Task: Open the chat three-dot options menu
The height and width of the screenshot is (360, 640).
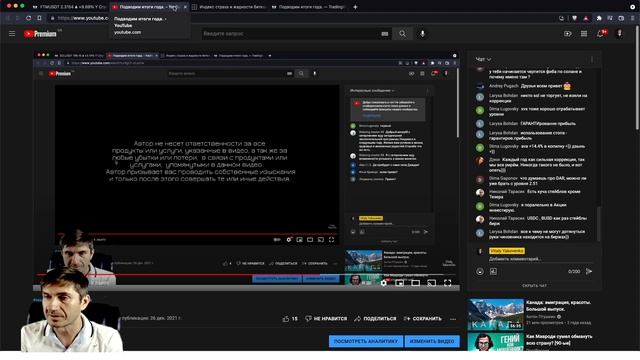Action: (592, 60)
